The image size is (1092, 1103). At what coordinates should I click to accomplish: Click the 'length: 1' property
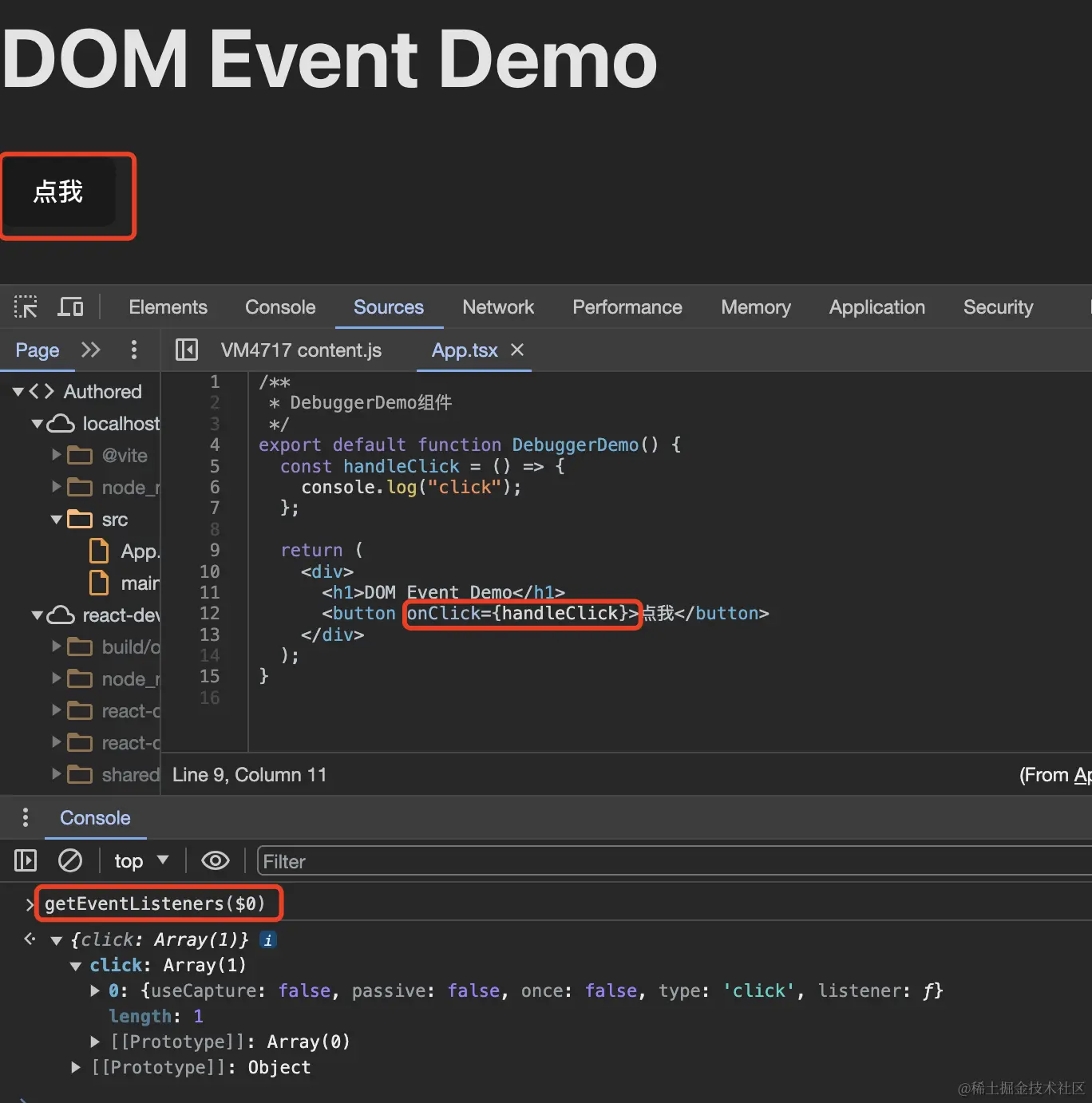(156, 1016)
